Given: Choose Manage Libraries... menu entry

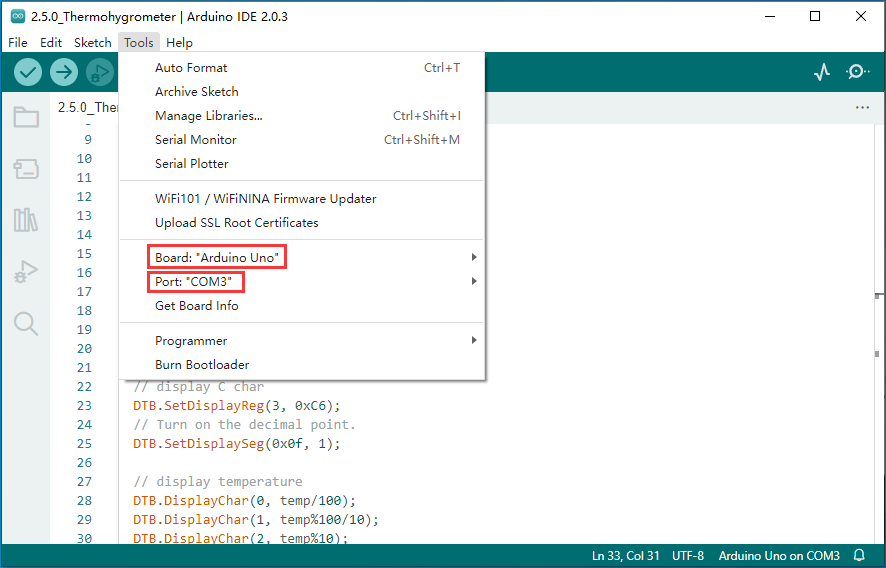Looking at the screenshot, I should 302,116.
